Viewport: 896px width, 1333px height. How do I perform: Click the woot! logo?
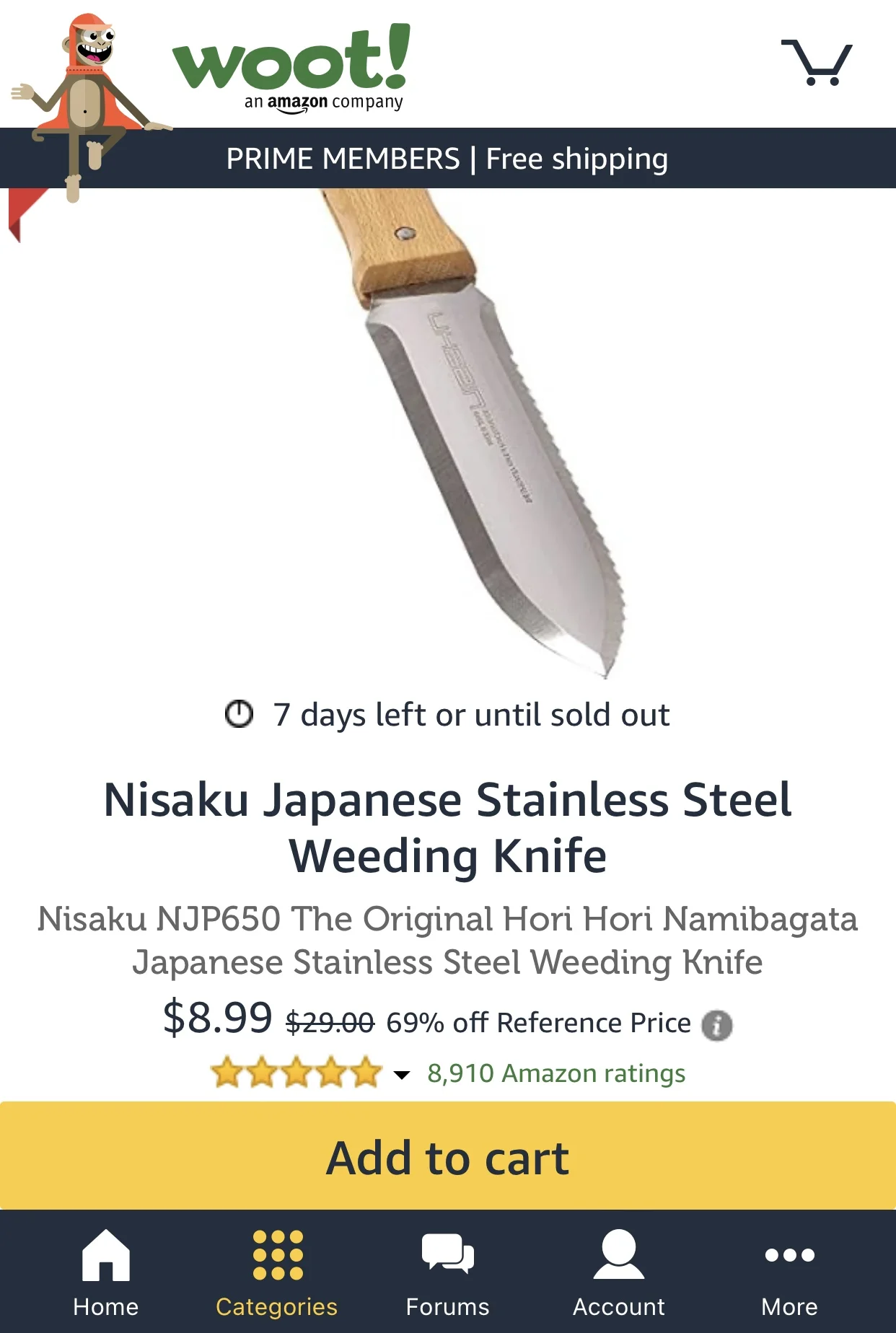click(x=291, y=66)
